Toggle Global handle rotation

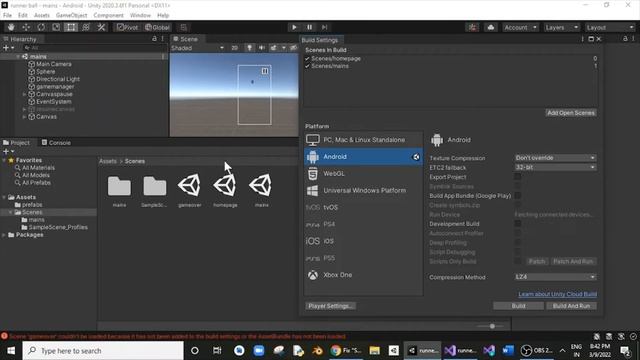coord(158,27)
